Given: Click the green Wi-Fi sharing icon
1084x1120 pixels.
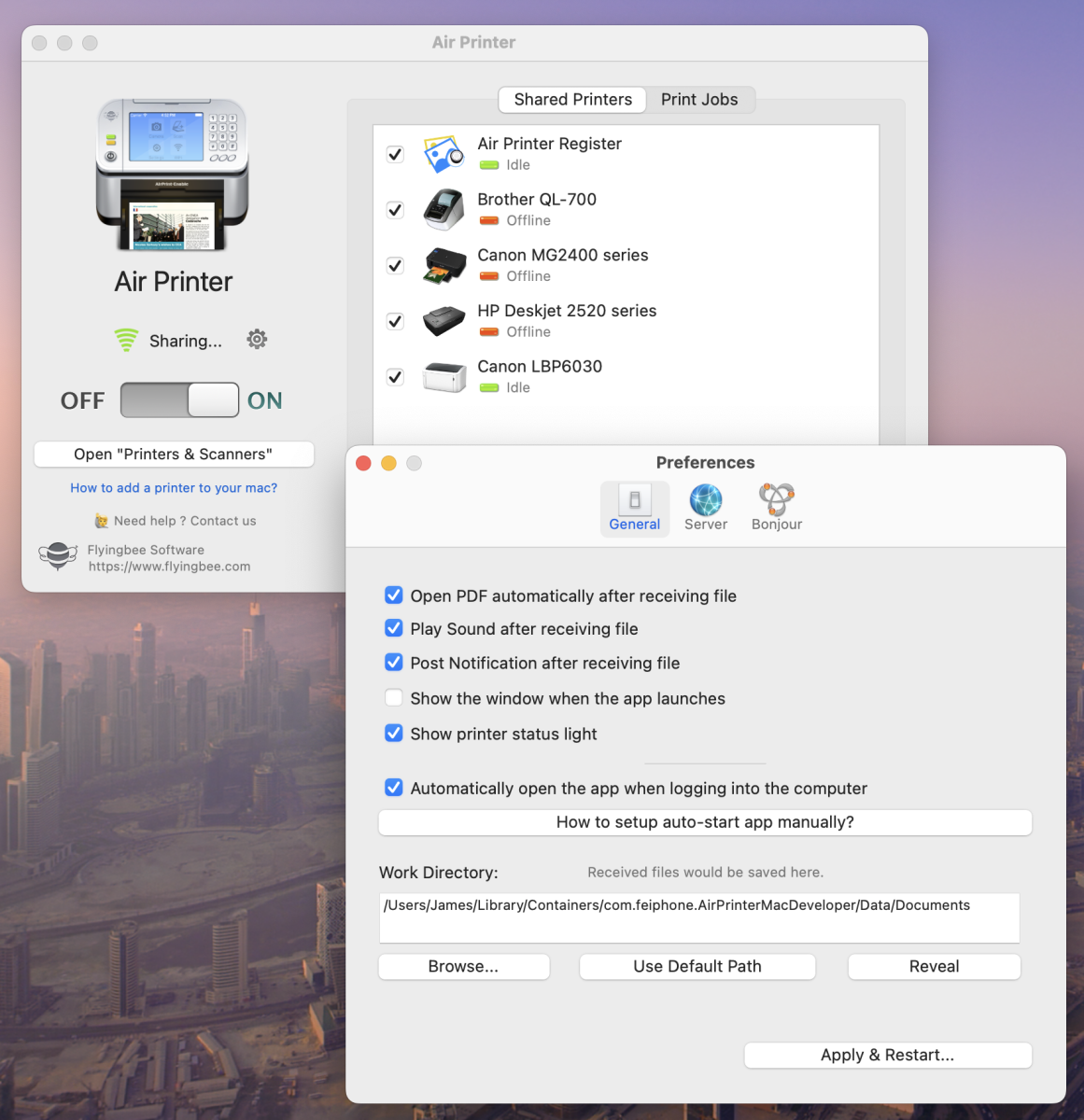Looking at the screenshot, I should tap(126, 340).
